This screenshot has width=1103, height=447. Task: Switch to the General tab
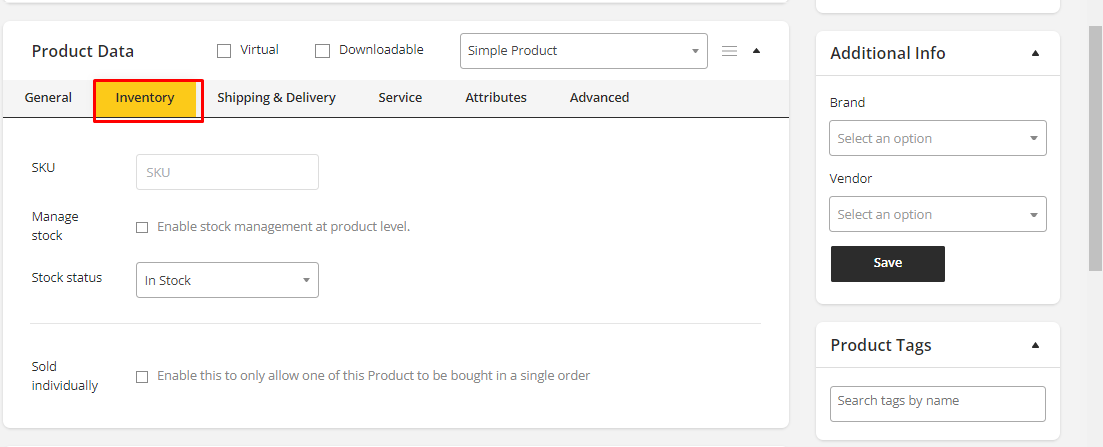(x=48, y=98)
